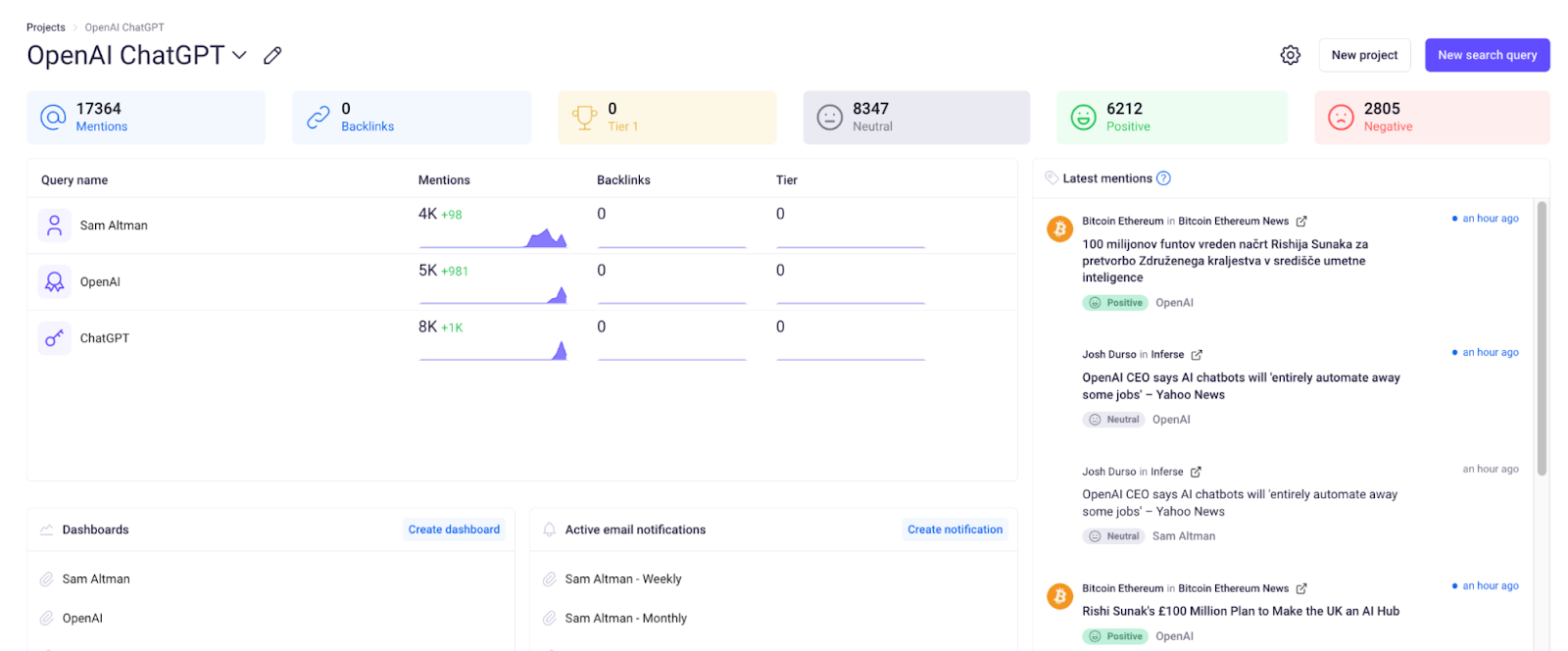Open the OpenAI query row

tap(521, 282)
